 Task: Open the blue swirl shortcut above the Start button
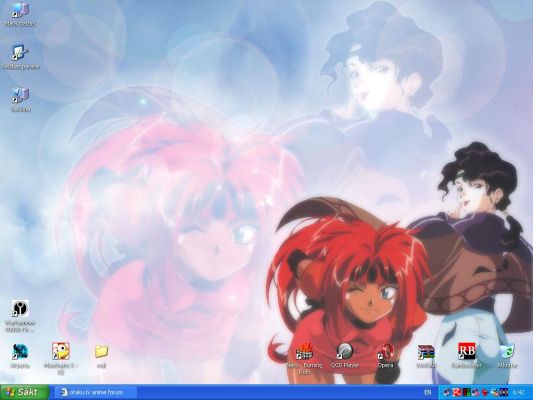20,356
